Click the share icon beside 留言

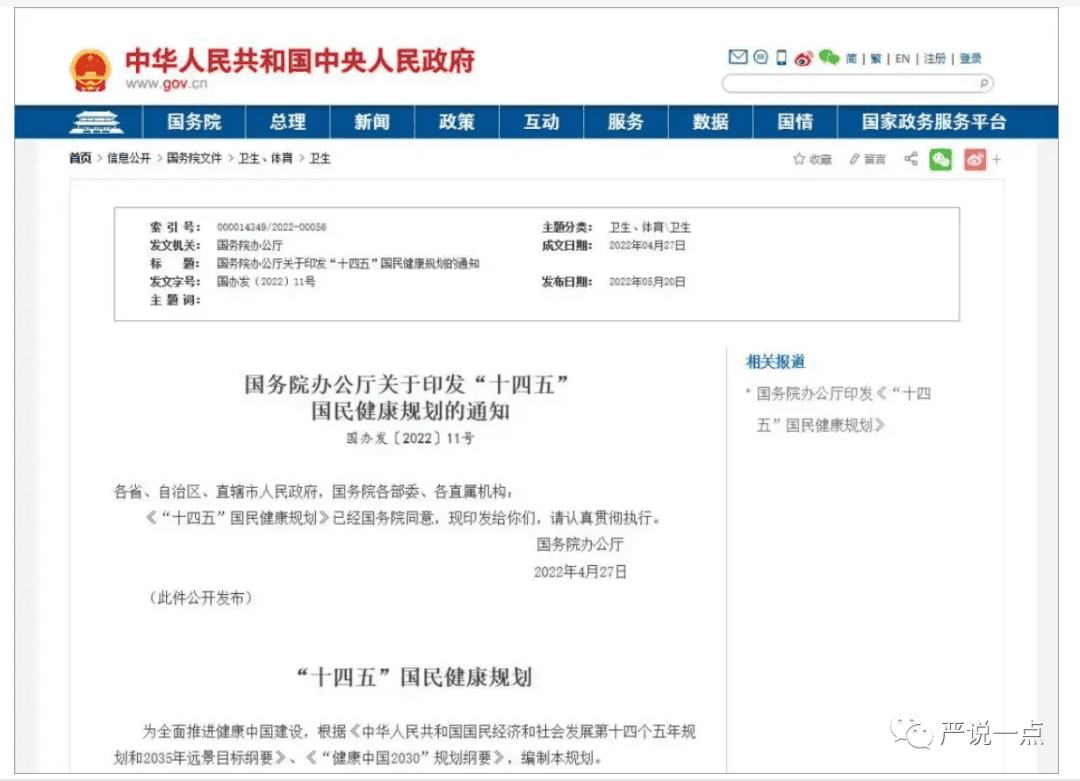[910, 159]
